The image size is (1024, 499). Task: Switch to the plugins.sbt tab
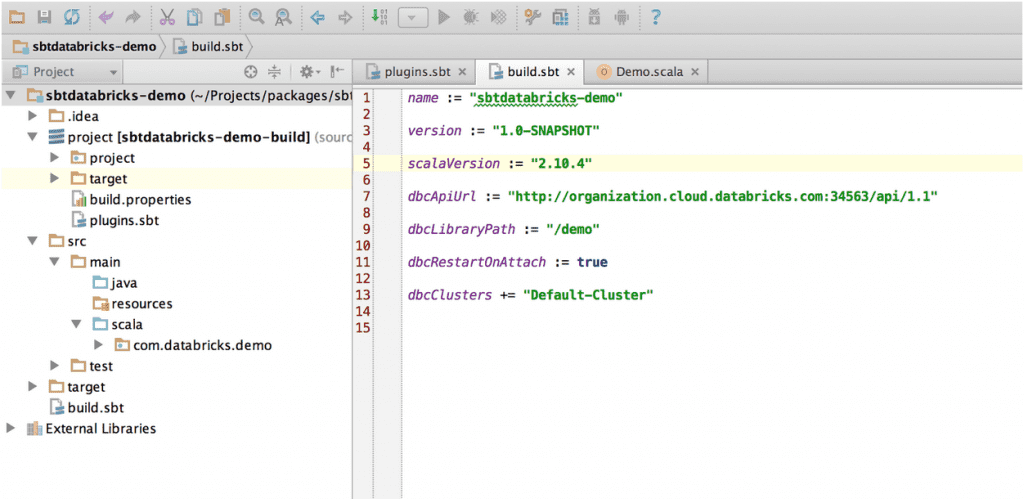(x=414, y=72)
